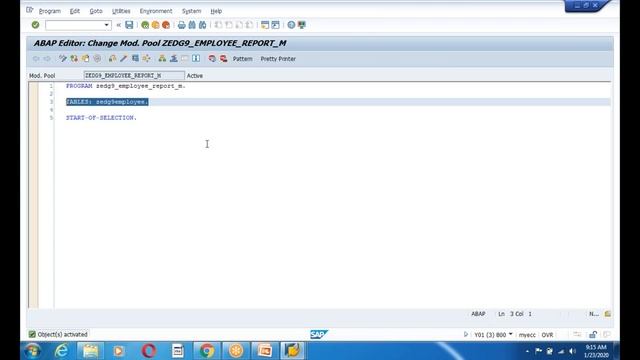Image resolution: width=640 pixels, height=360 pixels.
Task: Click the yellow Exit icon
Action: 156,25
